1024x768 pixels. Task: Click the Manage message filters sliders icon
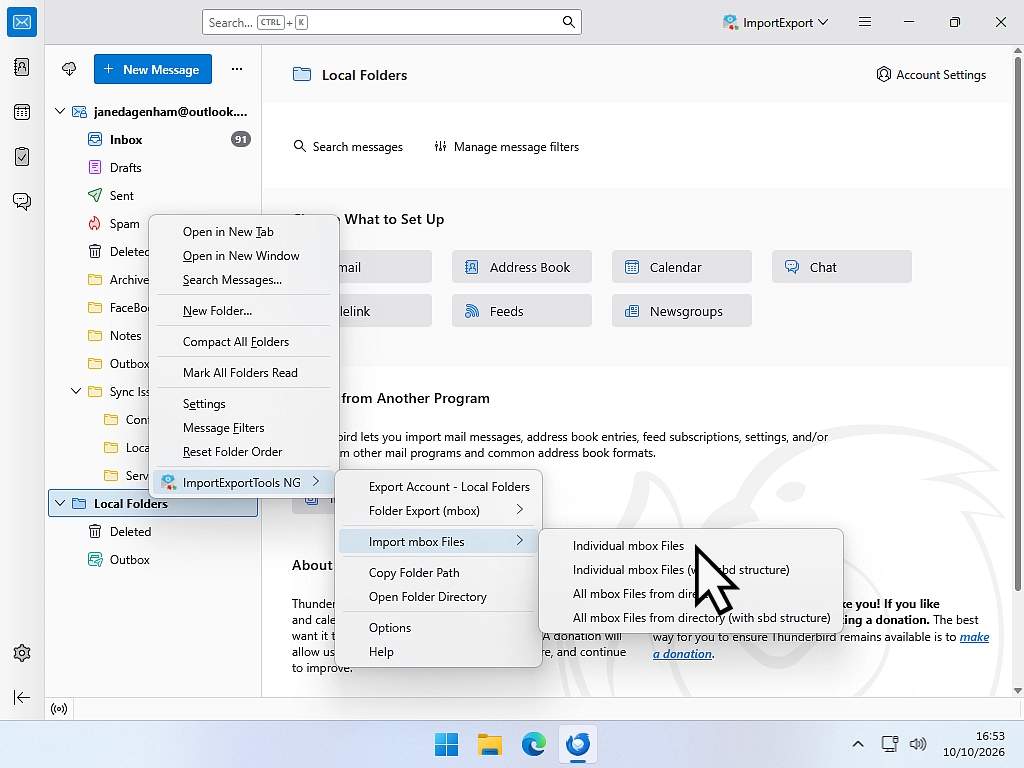440,146
